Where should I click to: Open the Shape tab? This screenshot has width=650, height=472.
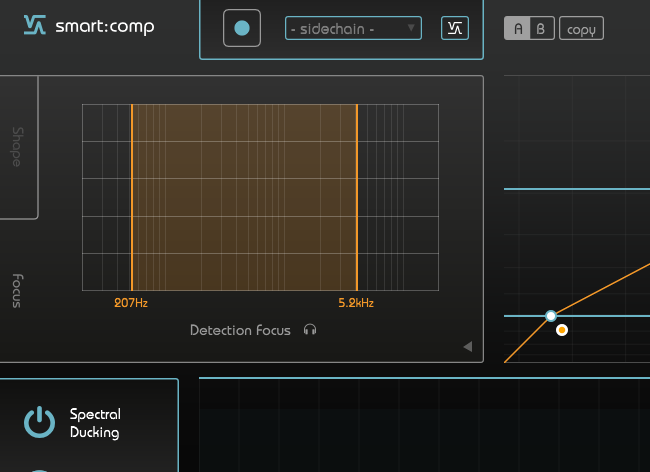tap(17, 147)
